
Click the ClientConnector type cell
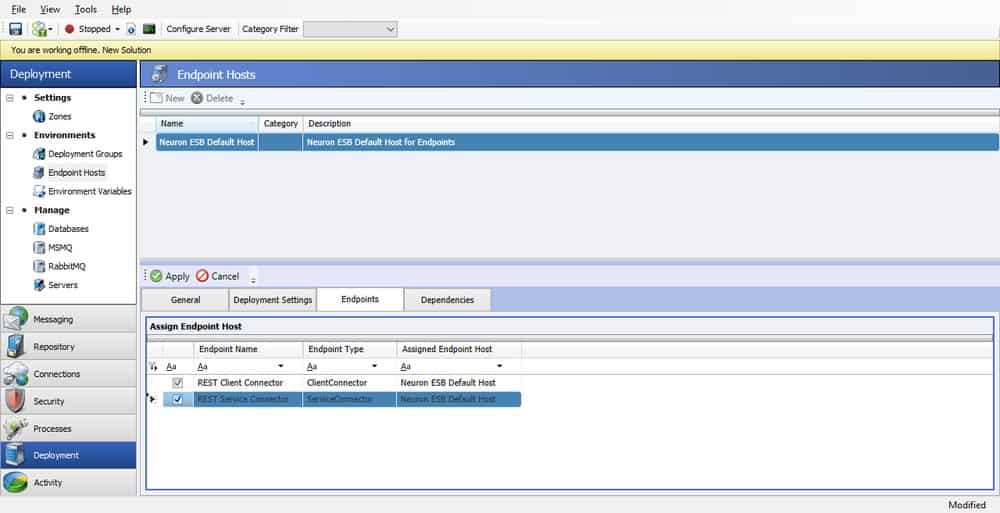point(349,383)
